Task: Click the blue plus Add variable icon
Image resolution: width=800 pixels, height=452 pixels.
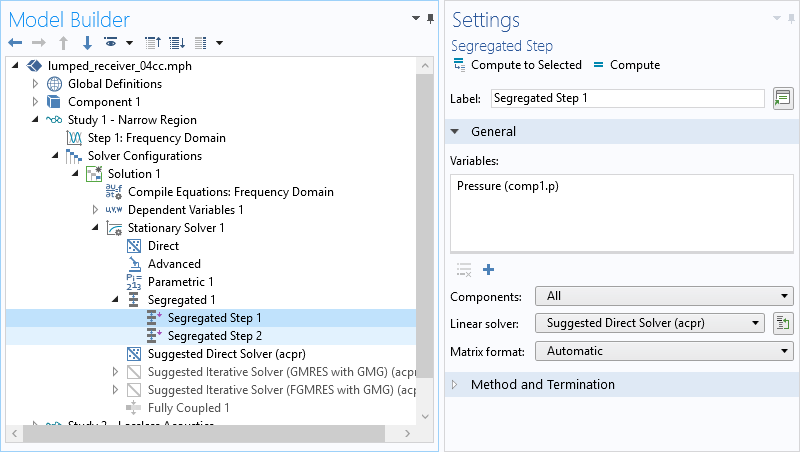Action: (x=489, y=269)
